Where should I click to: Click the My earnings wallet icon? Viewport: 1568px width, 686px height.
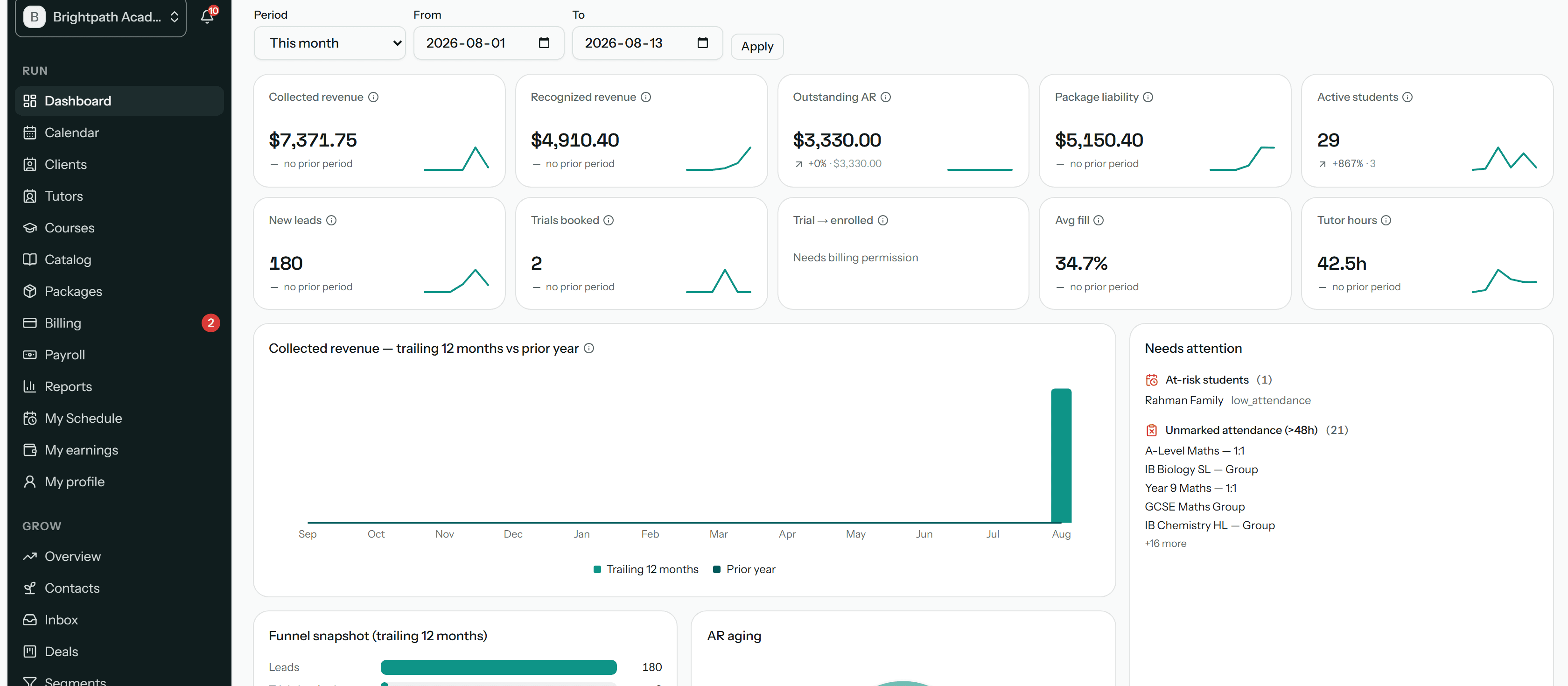pos(30,450)
